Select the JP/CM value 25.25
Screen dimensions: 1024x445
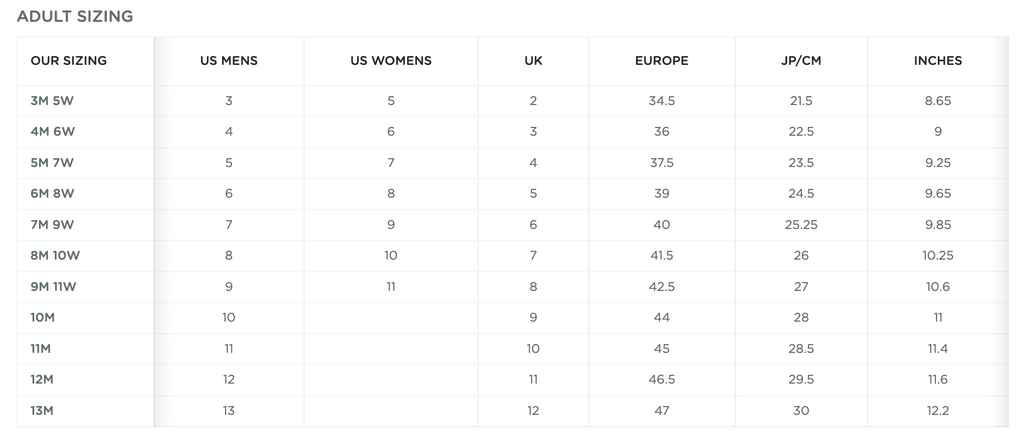click(x=801, y=225)
